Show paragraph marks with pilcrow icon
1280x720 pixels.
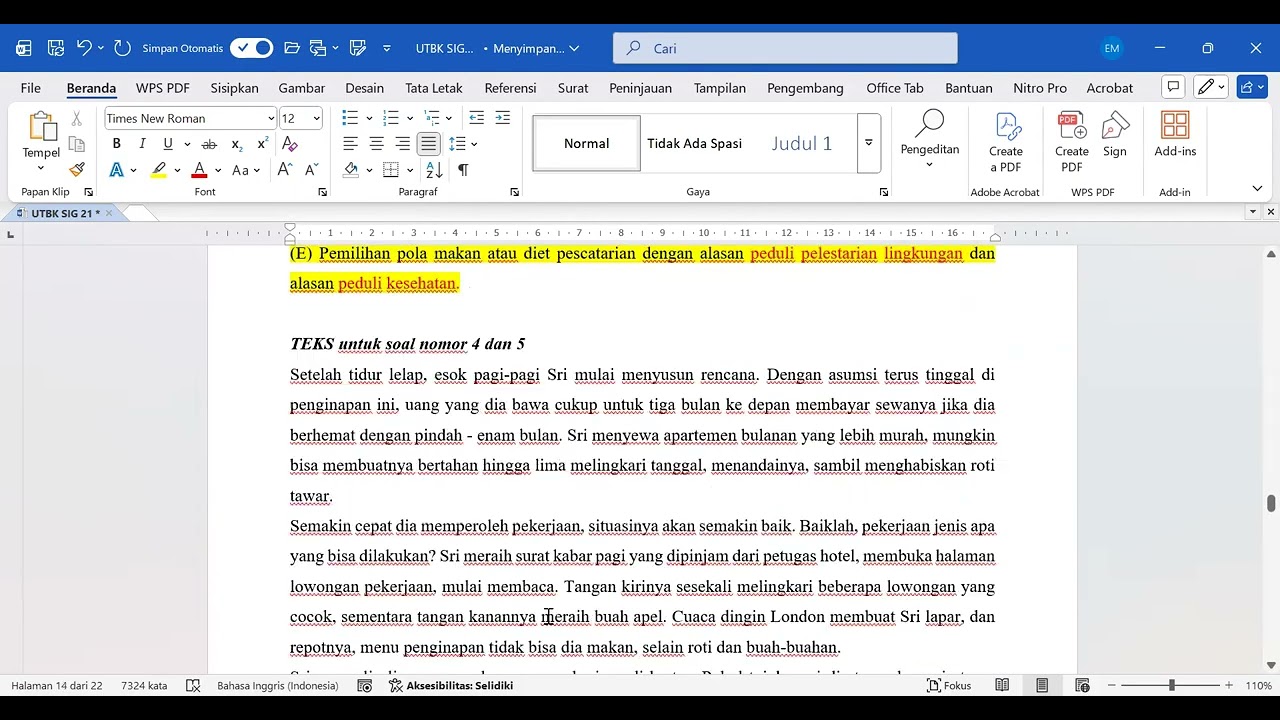tap(463, 170)
